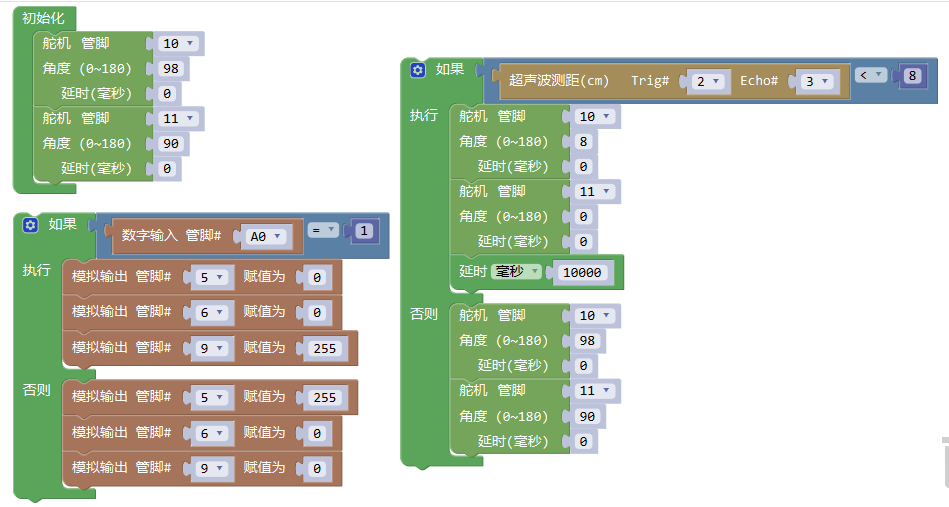Image resolution: width=949 pixels, height=507 pixels.
Task: Open the A0 pin dropdown
Action: [x=267, y=237]
